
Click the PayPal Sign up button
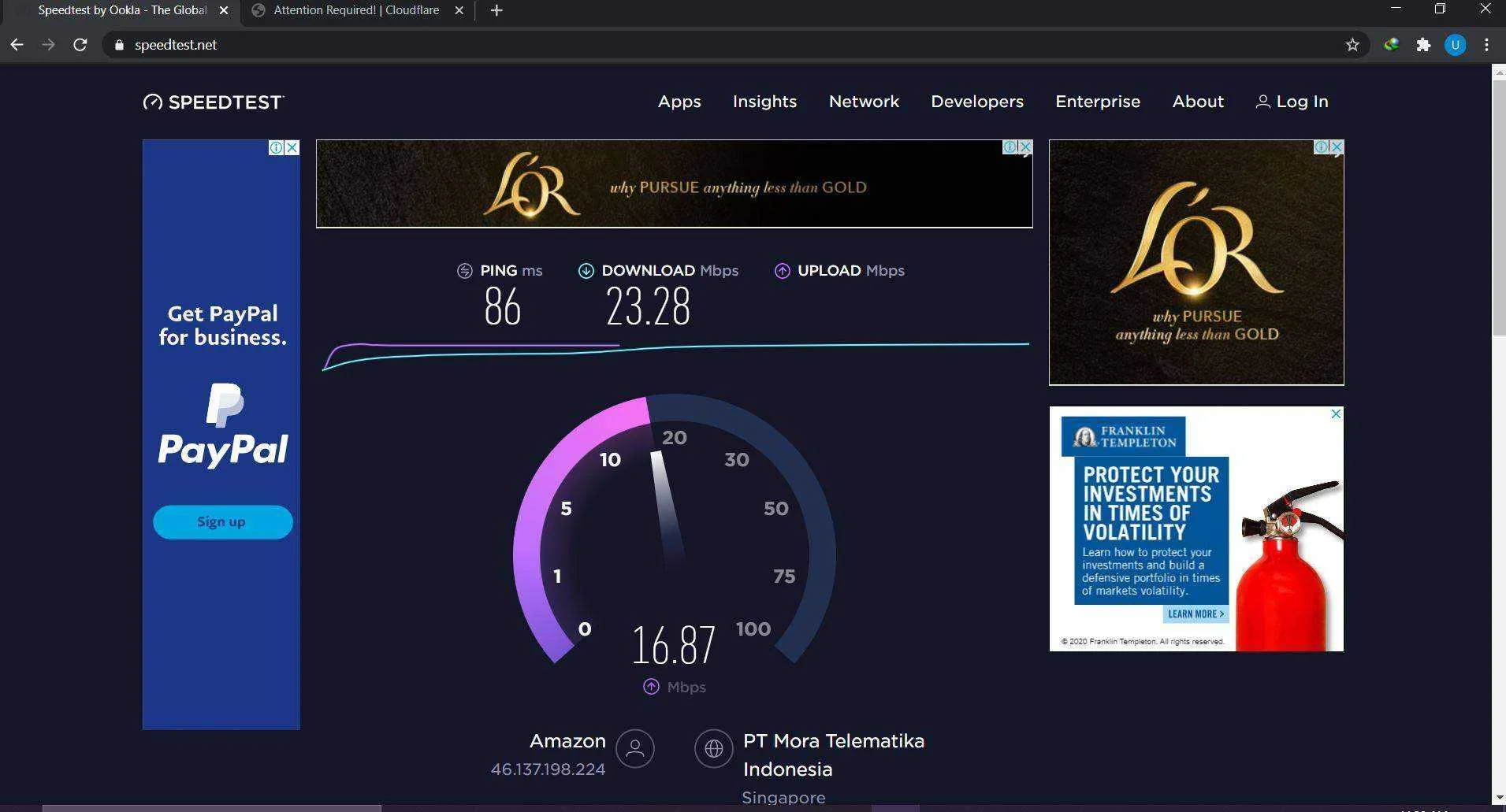click(x=223, y=522)
